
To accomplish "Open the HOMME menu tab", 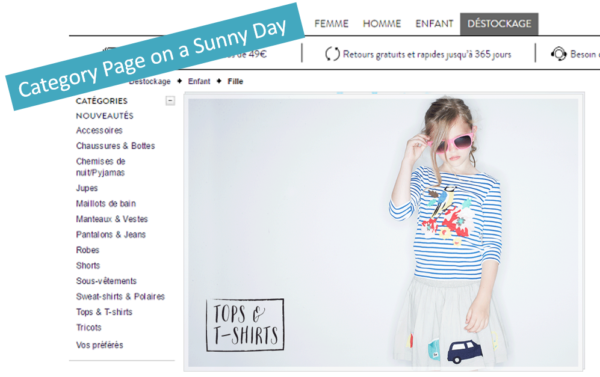I will pyautogui.click(x=382, y=24).
